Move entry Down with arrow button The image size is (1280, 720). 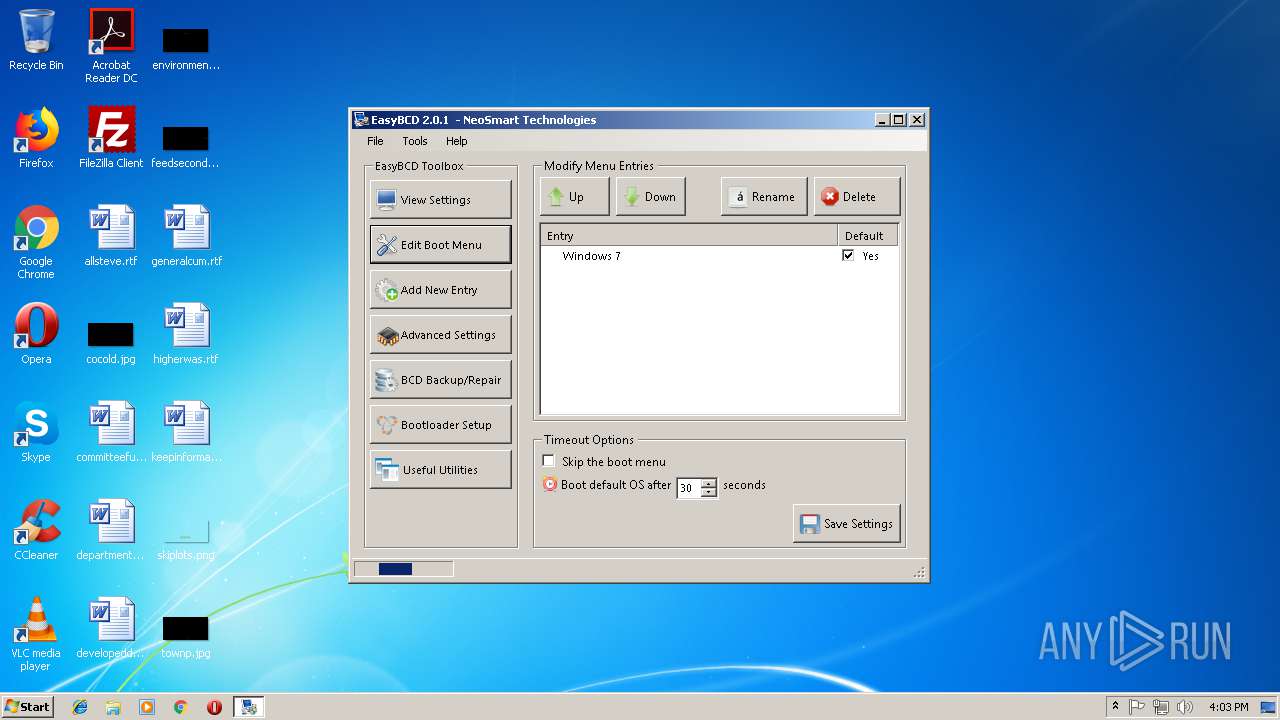click(651, 197)
